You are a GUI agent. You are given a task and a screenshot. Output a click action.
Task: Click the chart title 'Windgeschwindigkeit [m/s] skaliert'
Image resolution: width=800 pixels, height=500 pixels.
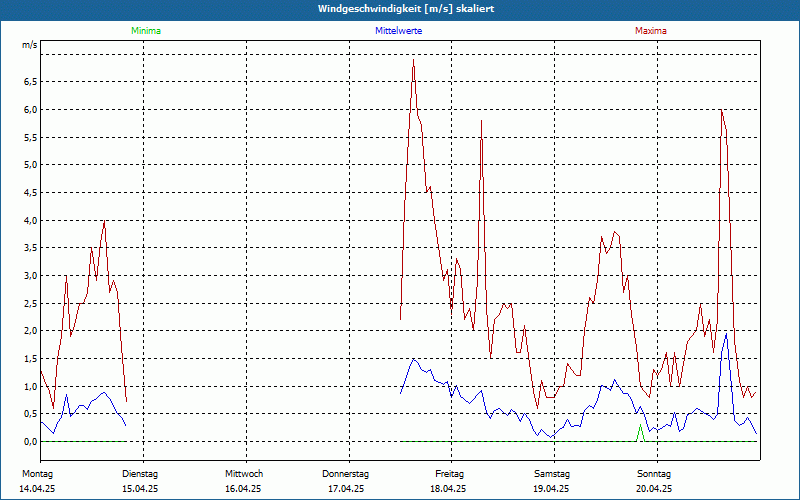click(x=406, y=9)
